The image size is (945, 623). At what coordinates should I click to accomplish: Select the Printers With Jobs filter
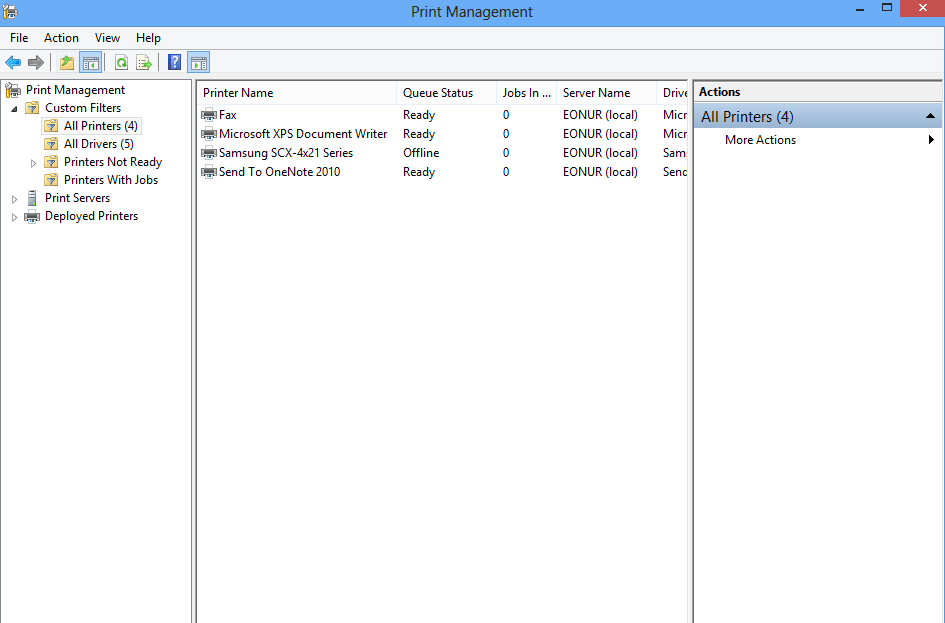pyautogui.click(x=110, y=180)
